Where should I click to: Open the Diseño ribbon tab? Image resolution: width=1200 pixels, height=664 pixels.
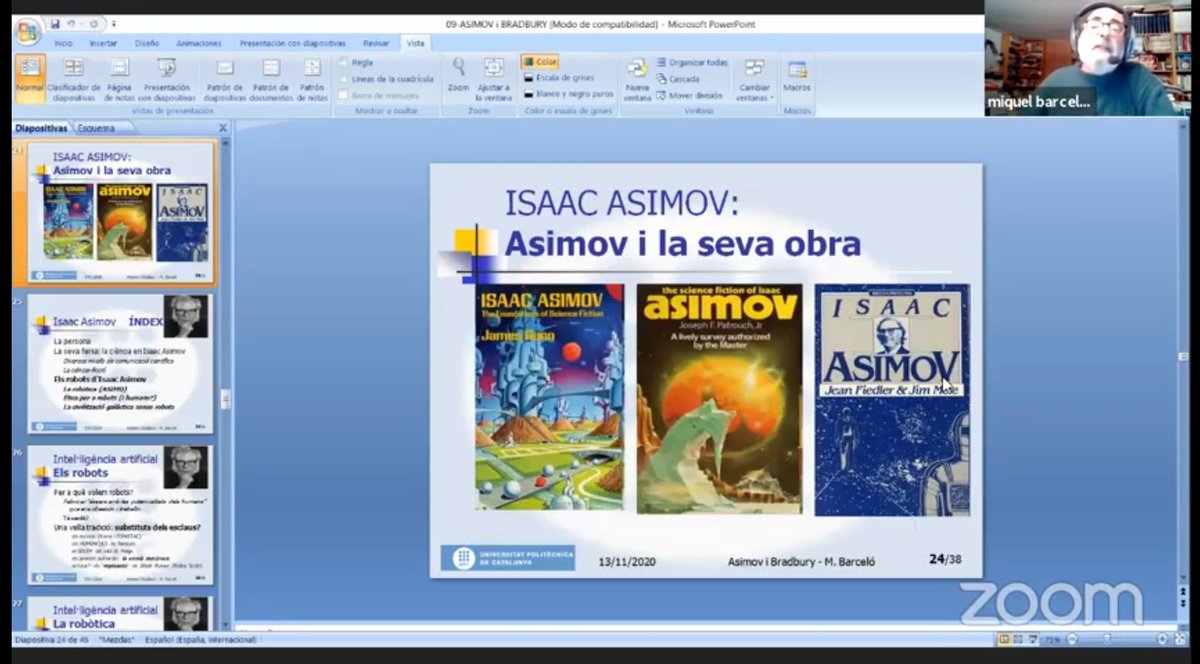147,43
